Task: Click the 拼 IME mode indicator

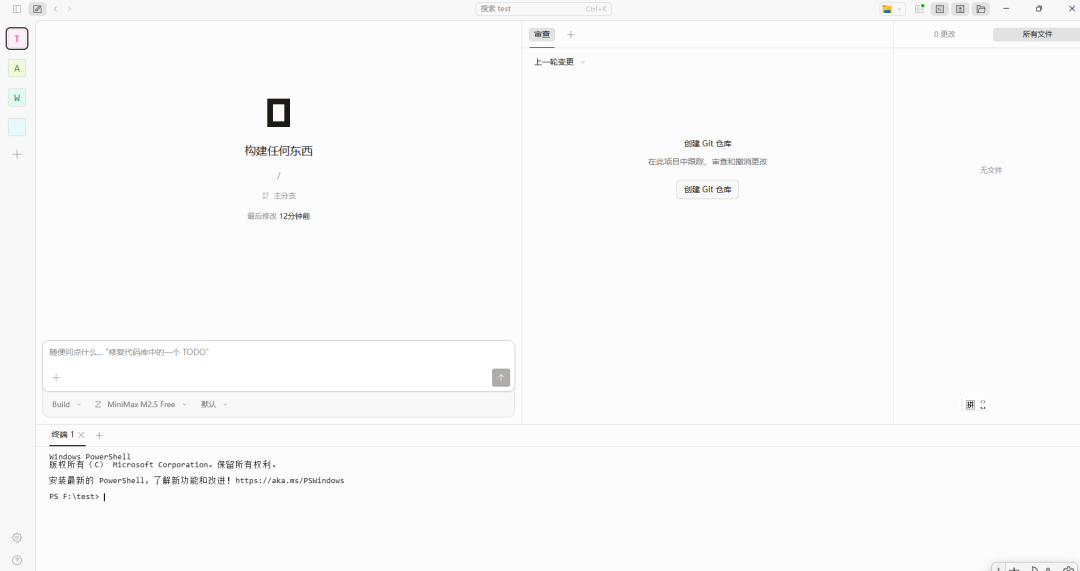Action: tap(970, 405)
